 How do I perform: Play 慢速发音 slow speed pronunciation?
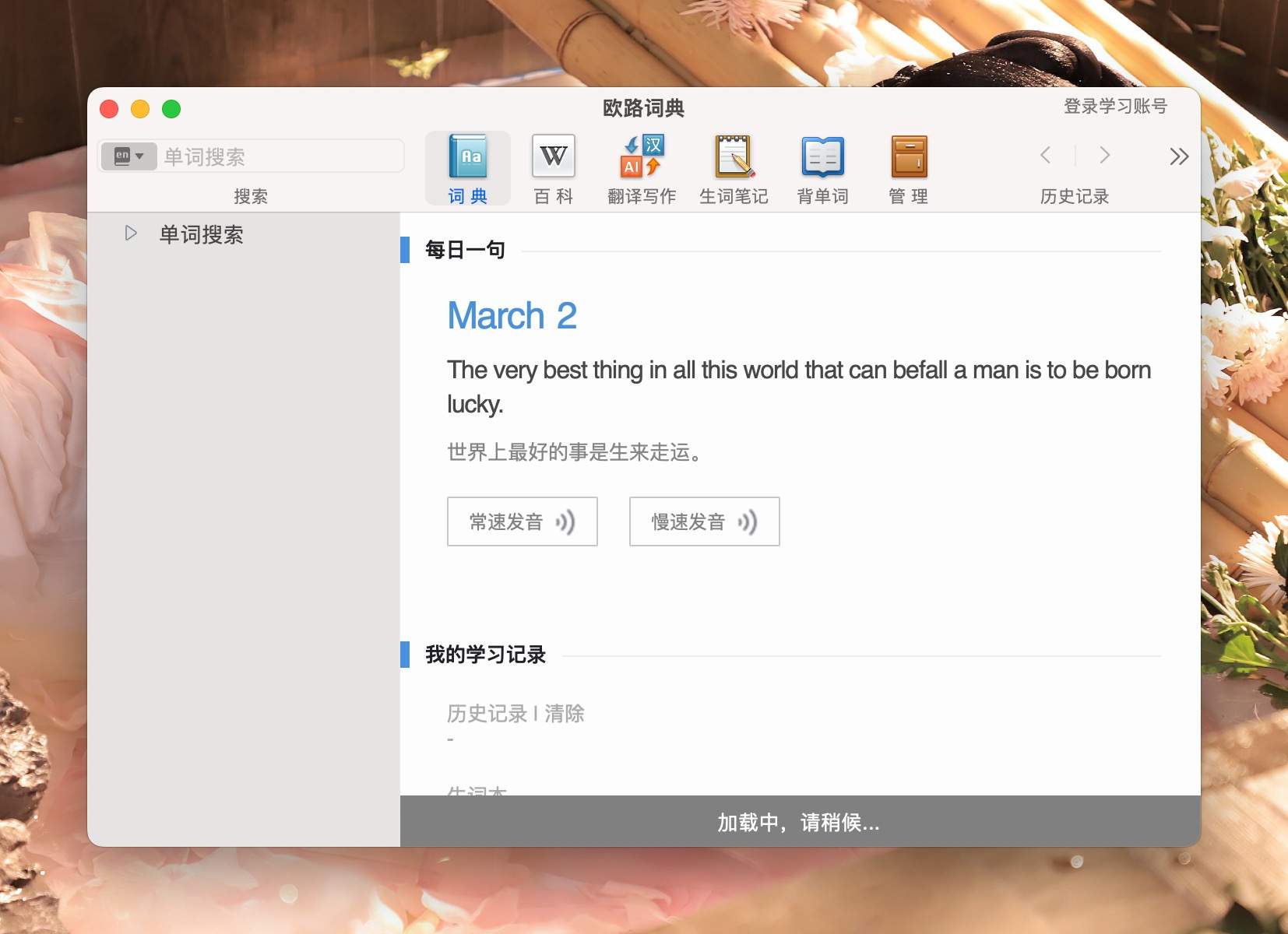[x=704, y=521]
